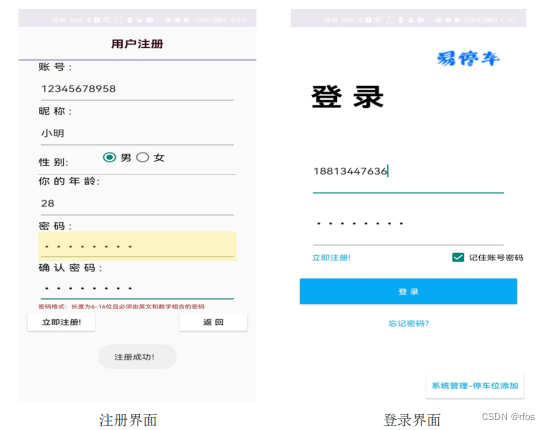The height and width of the screenshot is (430, 550).
Task: Click the 性别: label
Action: tap(53, 162)
